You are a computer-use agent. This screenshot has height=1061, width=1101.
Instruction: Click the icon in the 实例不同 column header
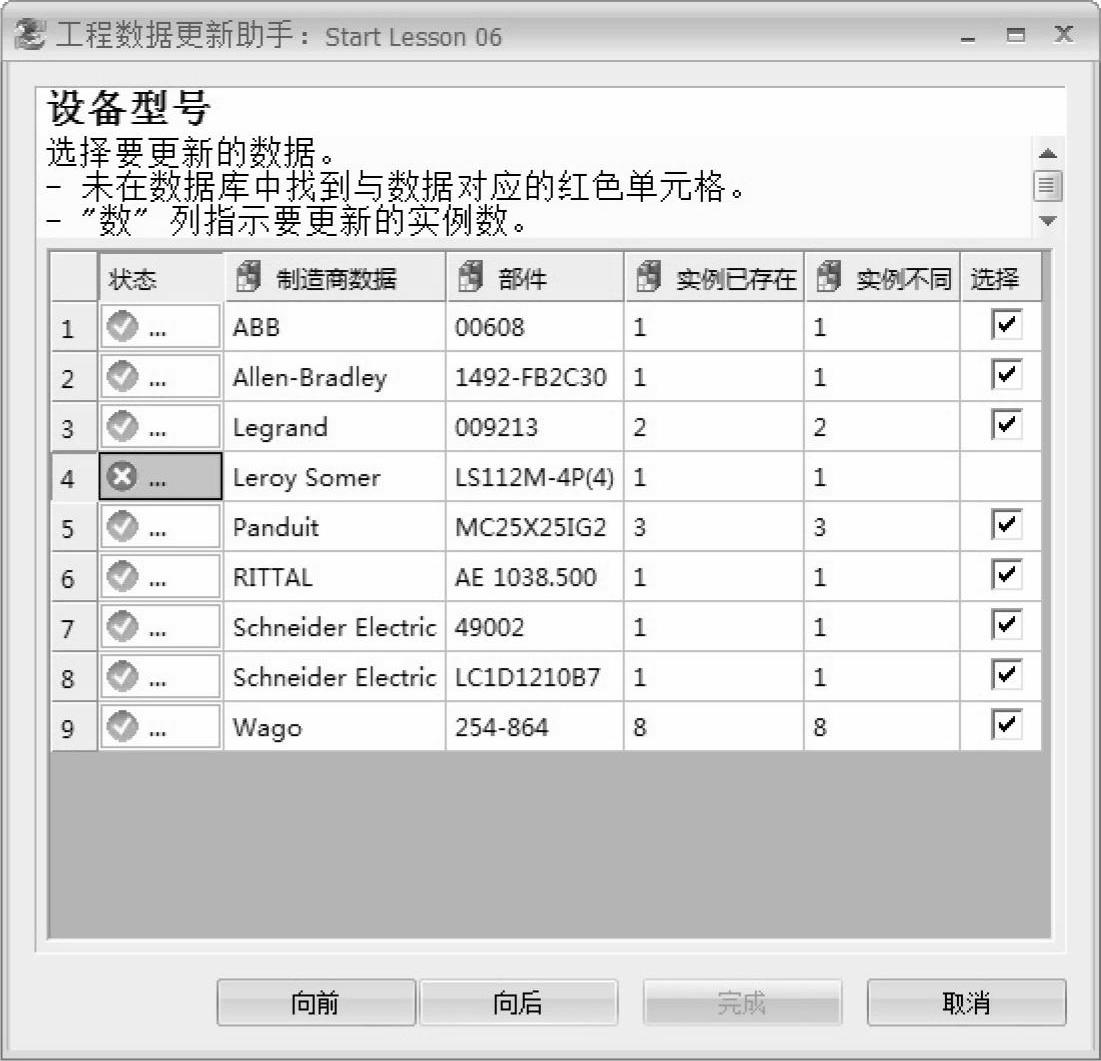(829, 276)
